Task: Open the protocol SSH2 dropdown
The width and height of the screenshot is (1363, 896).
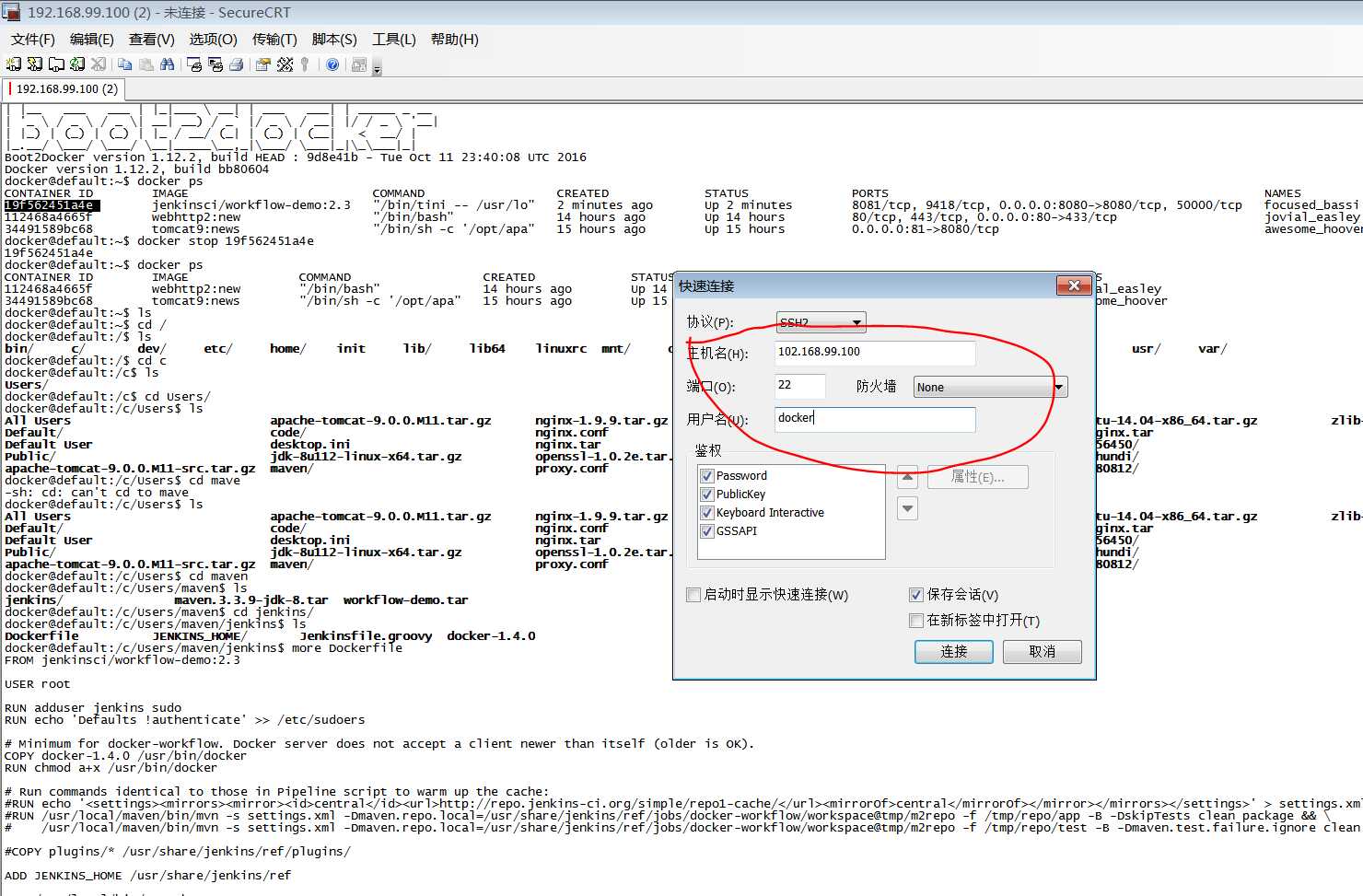Action: (x=821, y=322)
